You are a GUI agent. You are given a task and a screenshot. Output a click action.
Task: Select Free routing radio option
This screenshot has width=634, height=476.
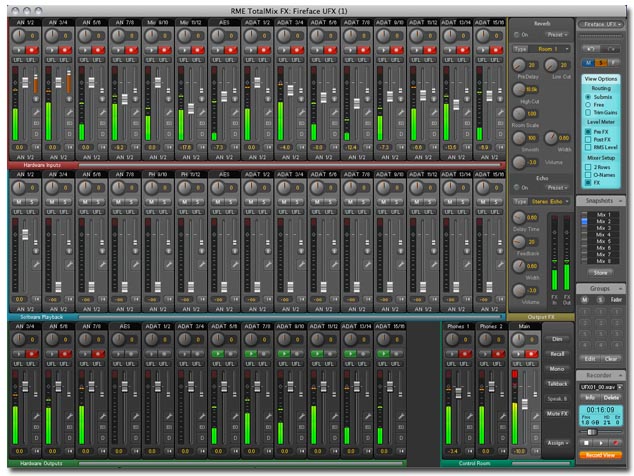(586, 104)
